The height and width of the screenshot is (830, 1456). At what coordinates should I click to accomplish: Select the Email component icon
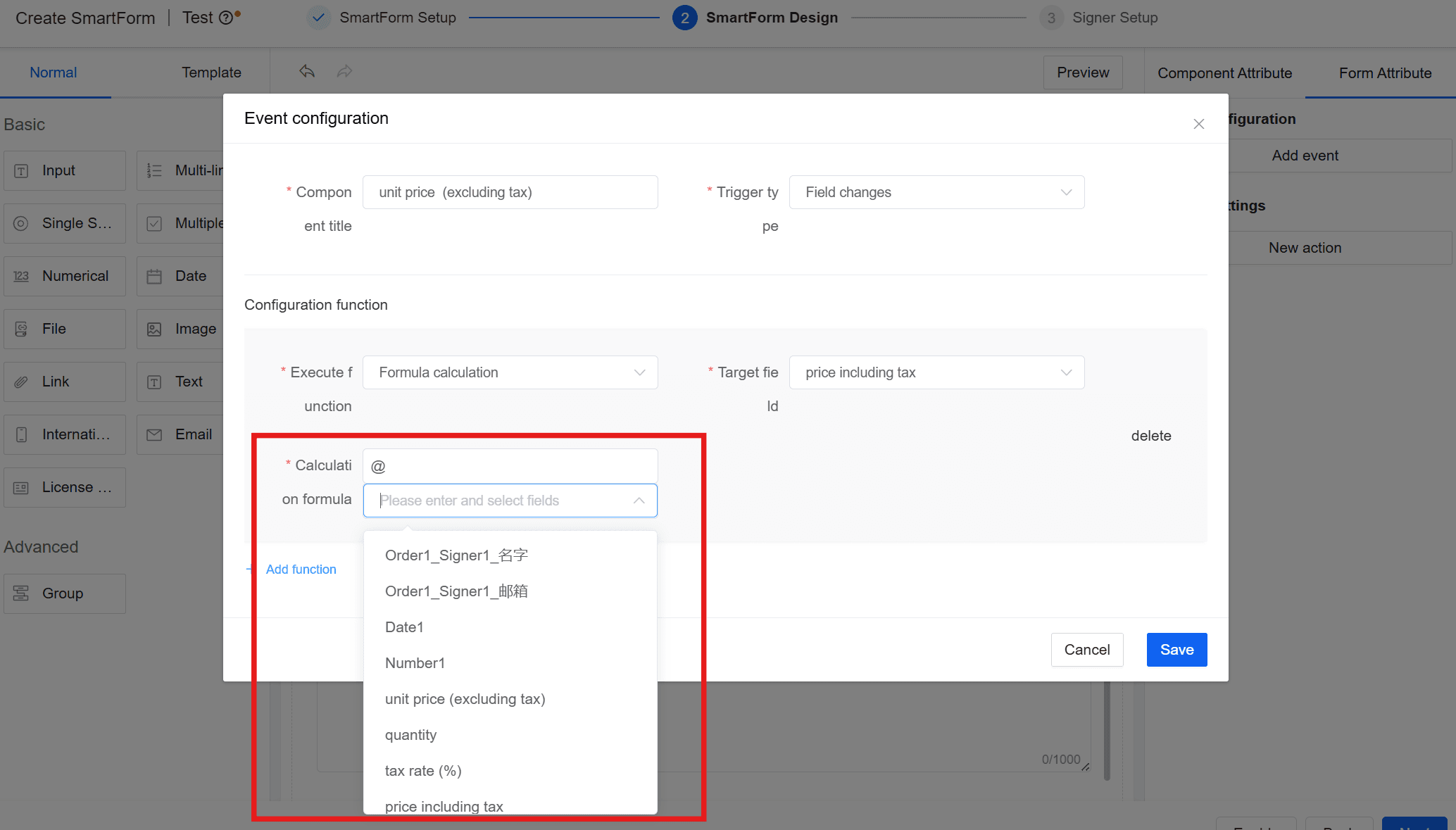[154, 434]
